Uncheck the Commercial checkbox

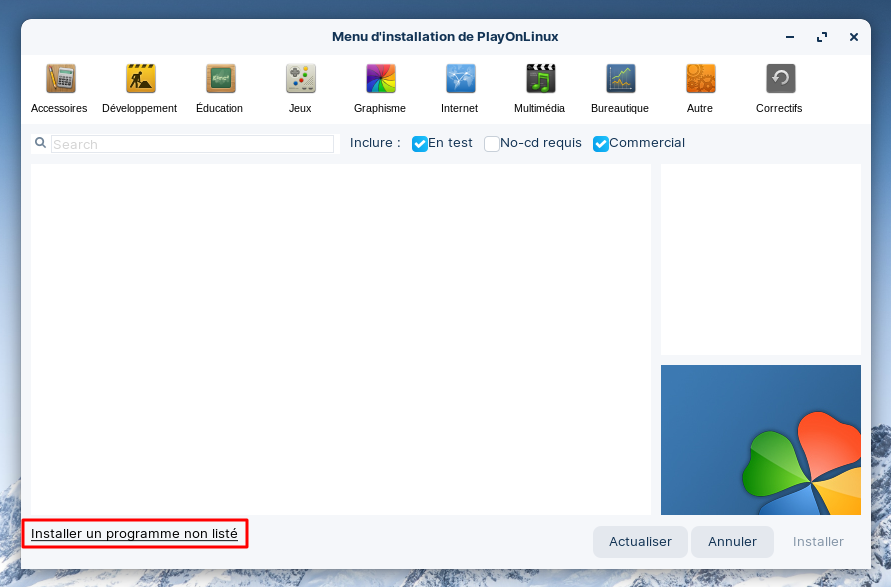(x=601, y=144)
